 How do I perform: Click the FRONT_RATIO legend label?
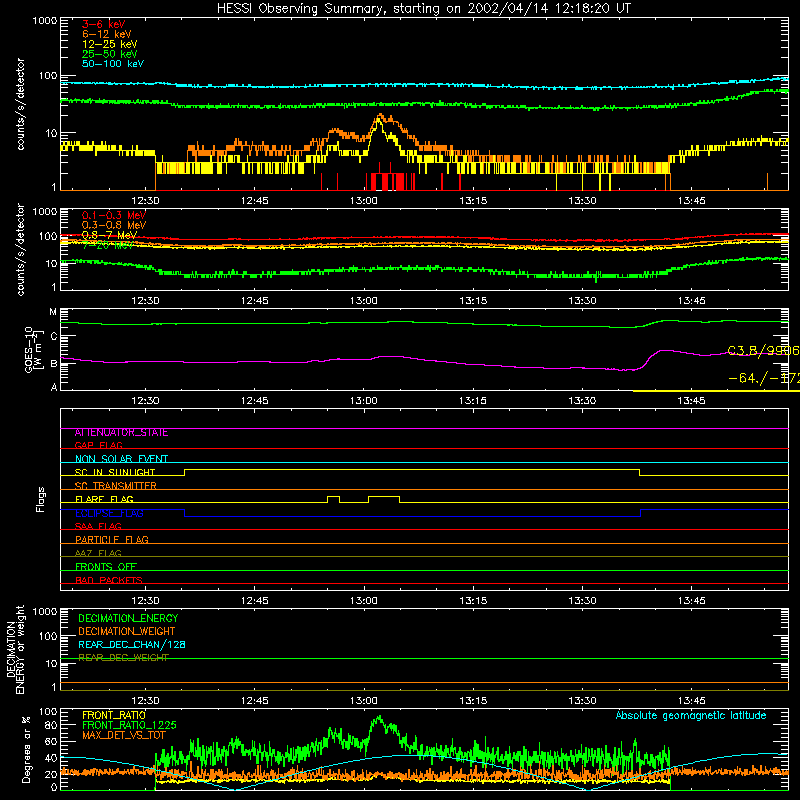point(114,715)
